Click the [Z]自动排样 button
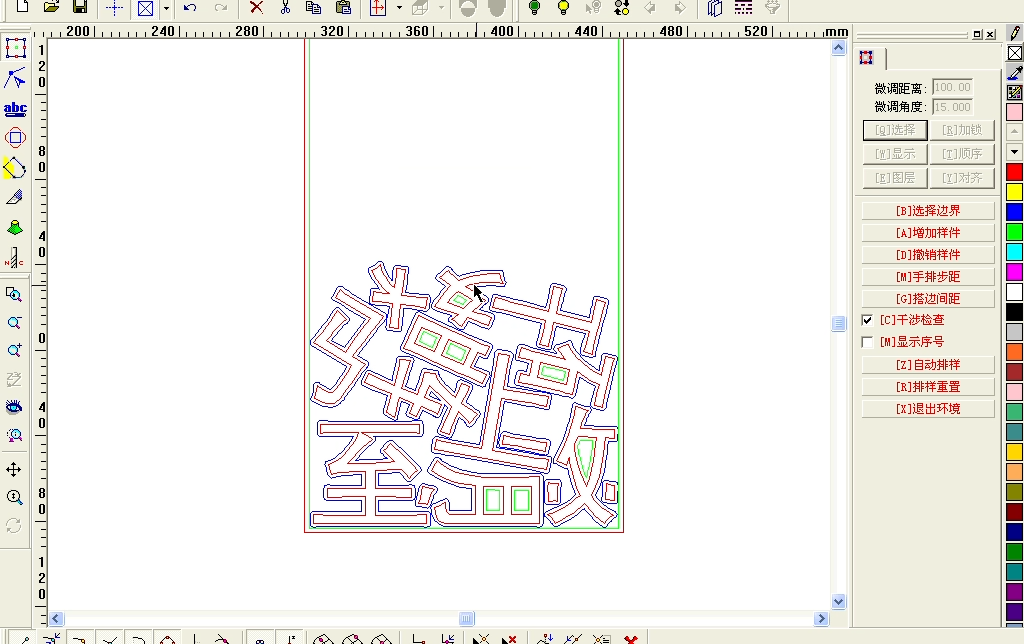Image resolution: width=1024 pixels, height=644 pixels. [928, 365]
